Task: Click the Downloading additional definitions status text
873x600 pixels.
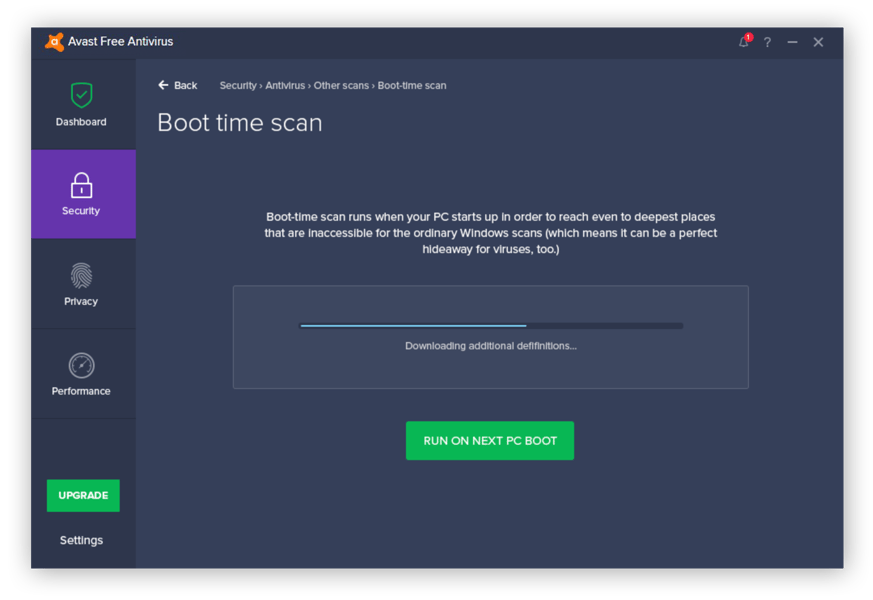Action: pyautogui.click(x=489, y=345)
